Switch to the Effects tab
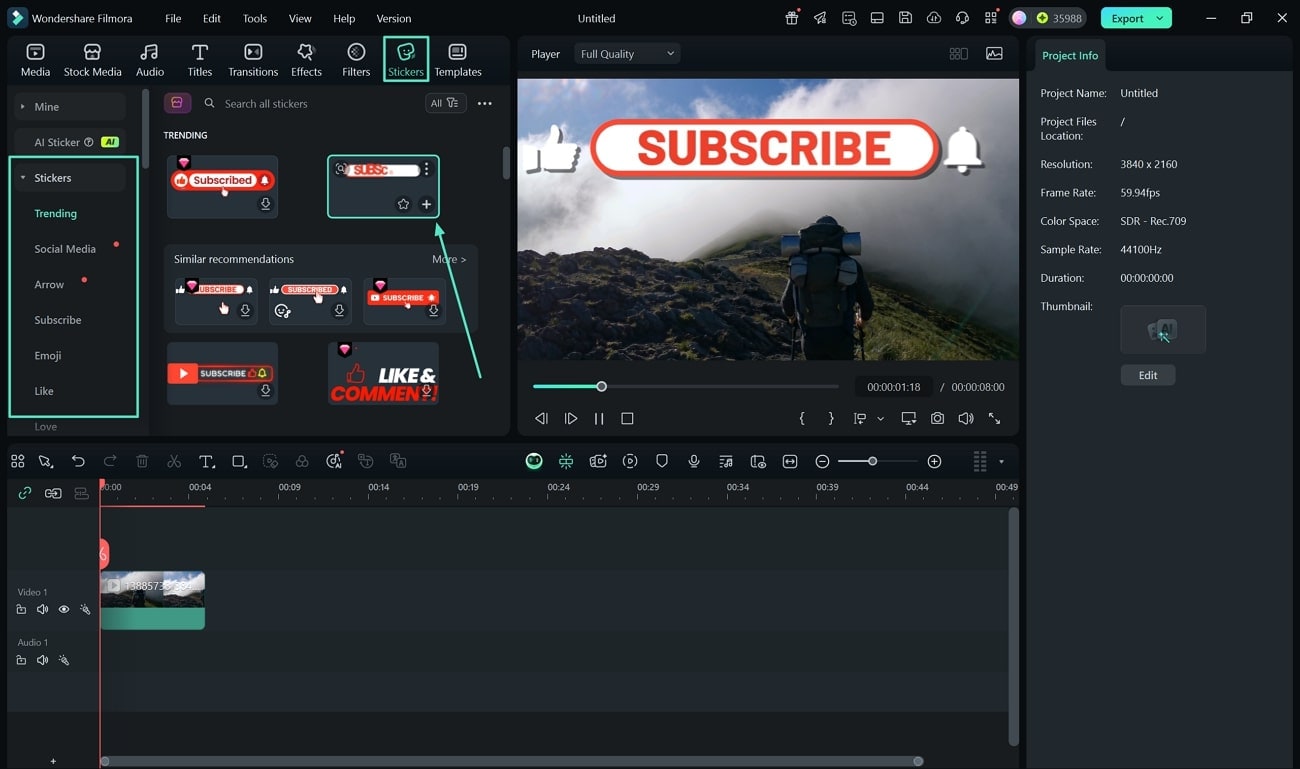This screenshot has height=769, width=1300. coord(306,60)
